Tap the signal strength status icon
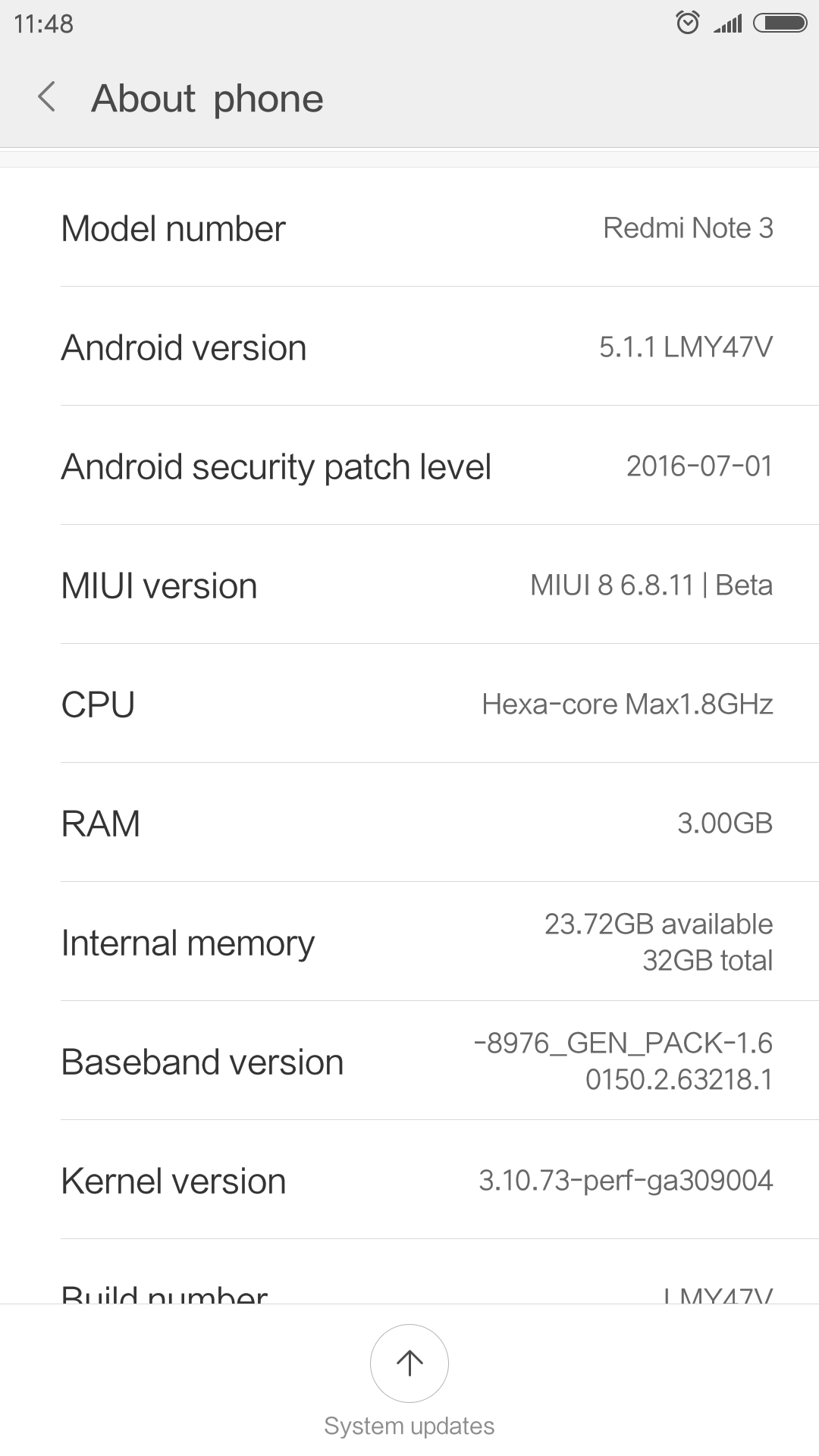This screenshot has width=819, height=1456. coord(727,24)
